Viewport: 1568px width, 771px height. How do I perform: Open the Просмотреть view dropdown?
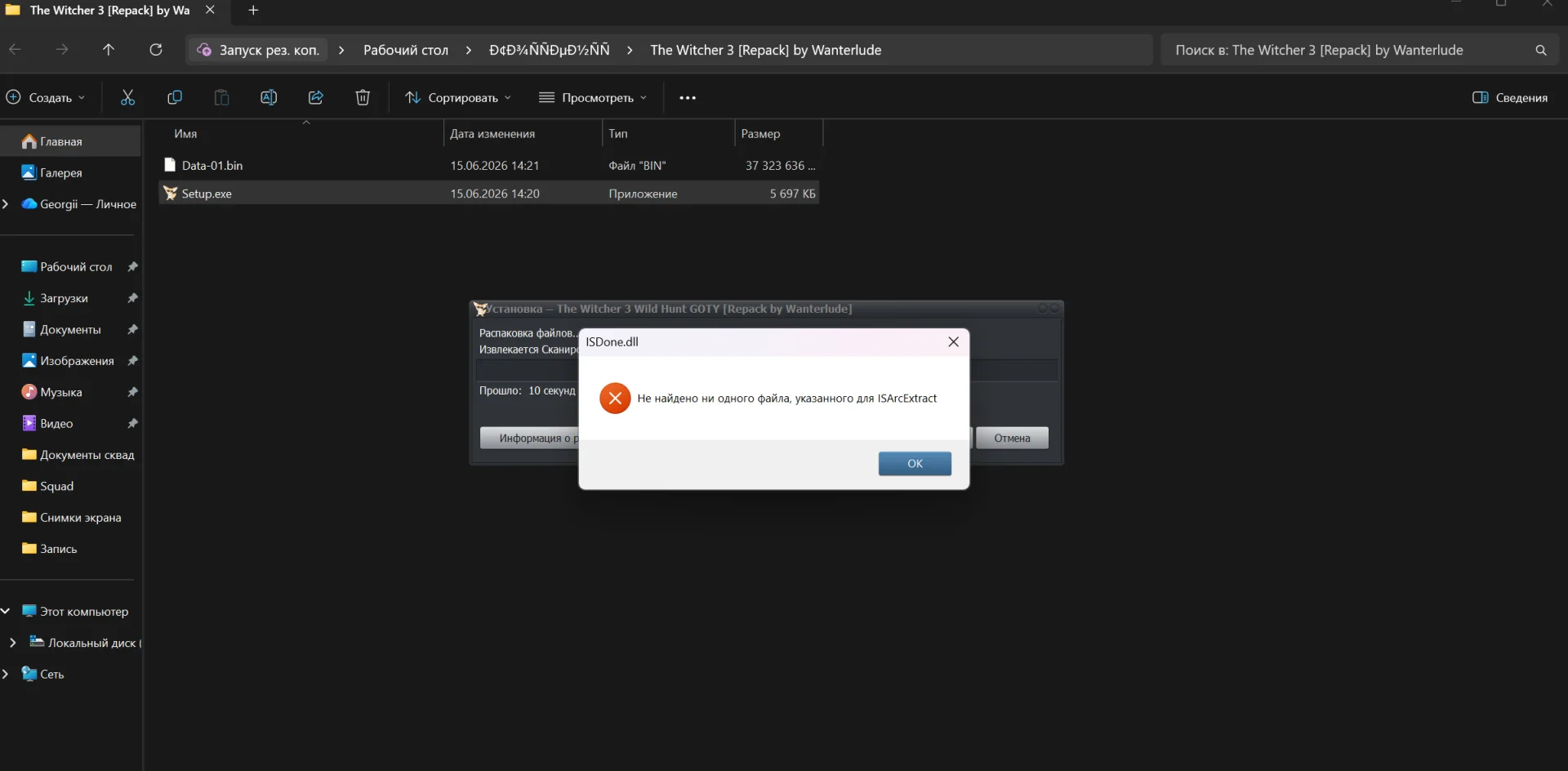(x=593, y=97)
